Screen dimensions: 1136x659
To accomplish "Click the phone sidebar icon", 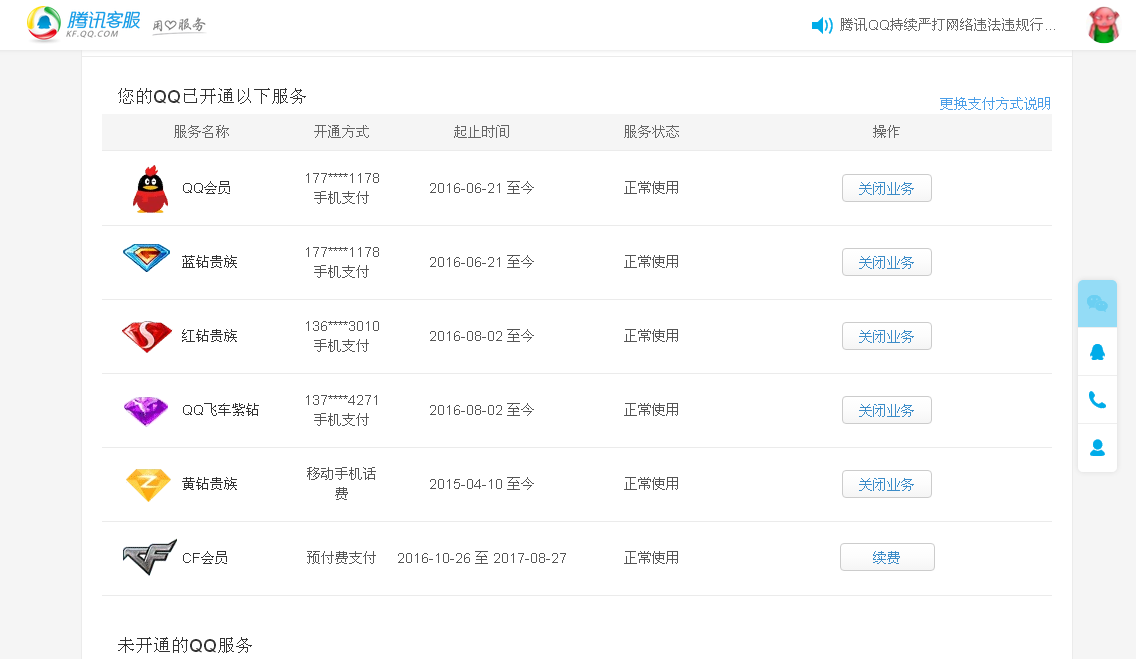I will pos(1098,400).
